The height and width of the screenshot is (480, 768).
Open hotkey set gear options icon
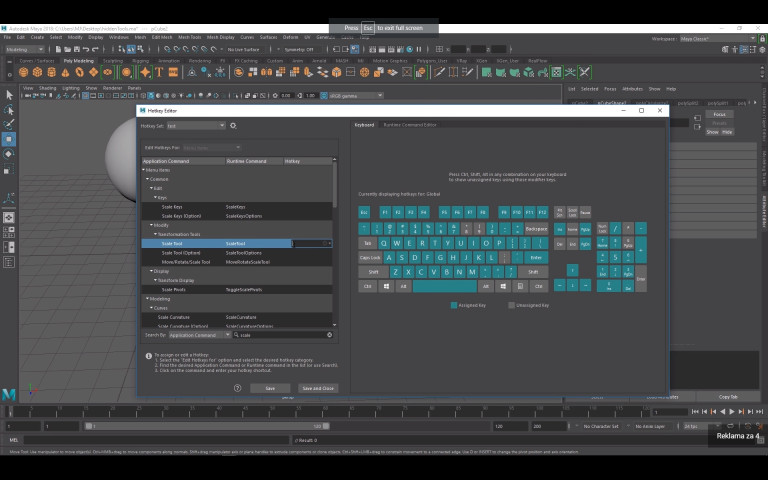(x=233, y=126)
